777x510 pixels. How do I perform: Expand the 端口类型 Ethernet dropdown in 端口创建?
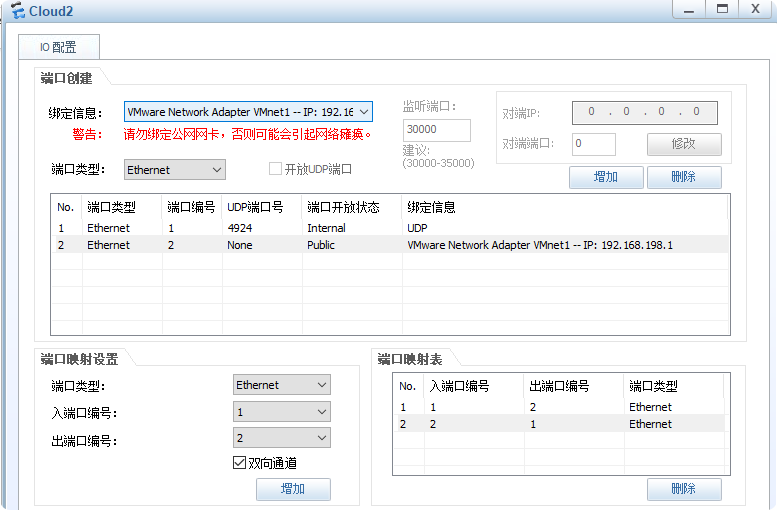pyautogui.click(x=175, y=170)
